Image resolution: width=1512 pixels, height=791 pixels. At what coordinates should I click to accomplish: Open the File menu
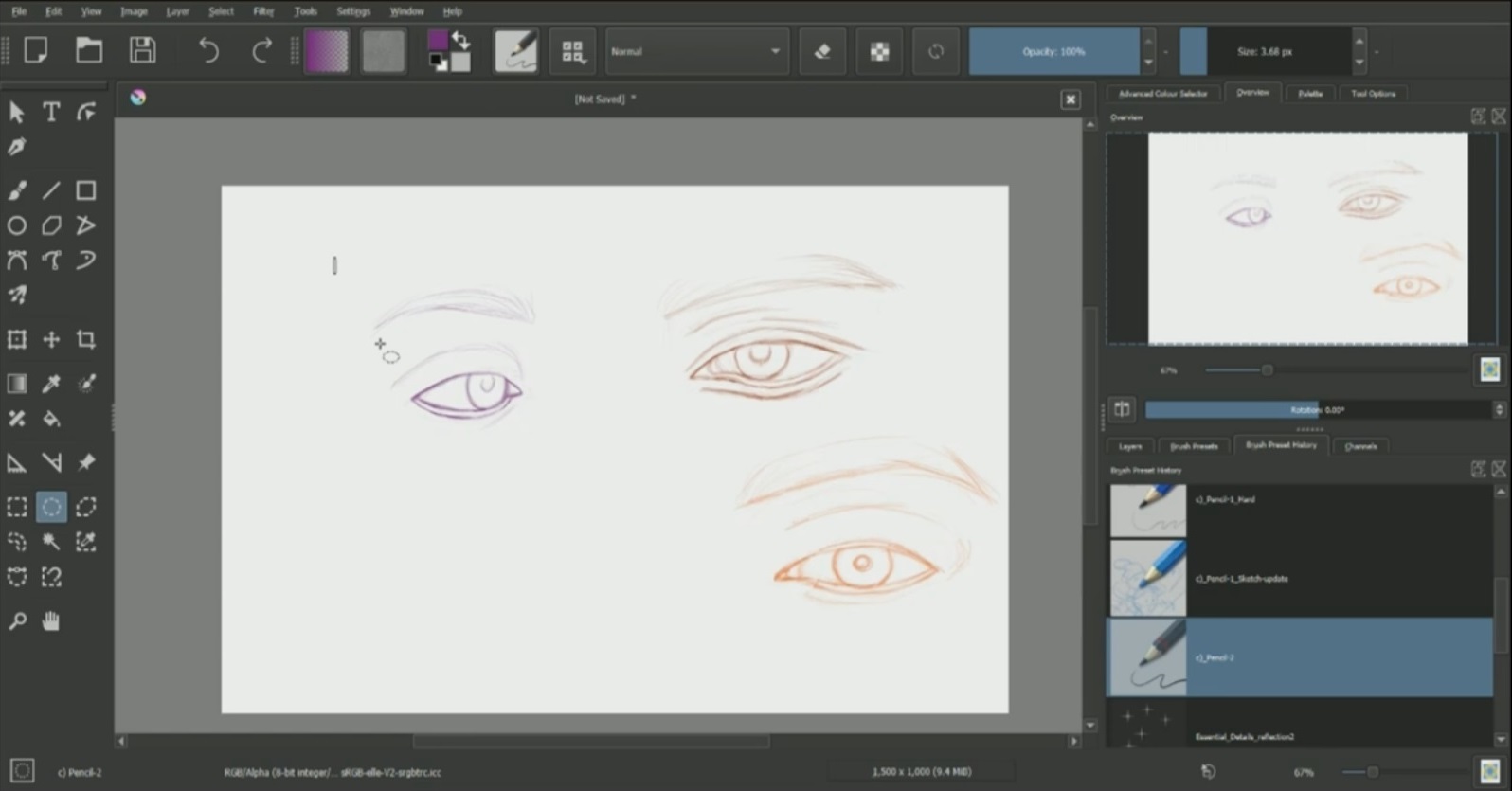(19, 11)
